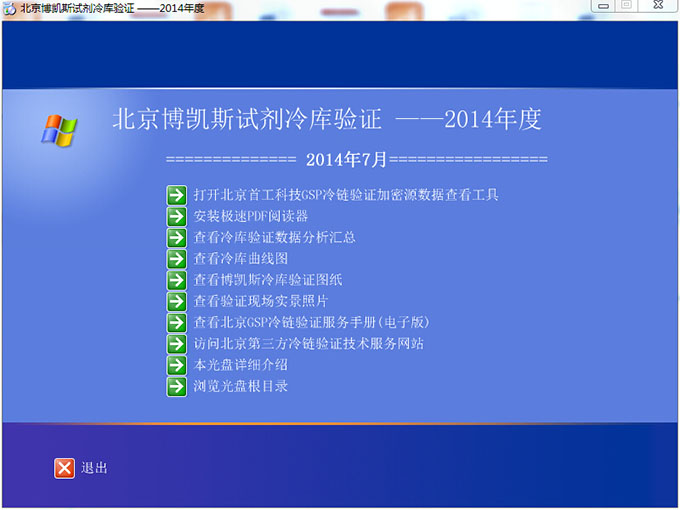The image size is (680, 510).
Task: Click green arrow beside 查看北京GSP冷链验证服务手册
Action: 177,322
